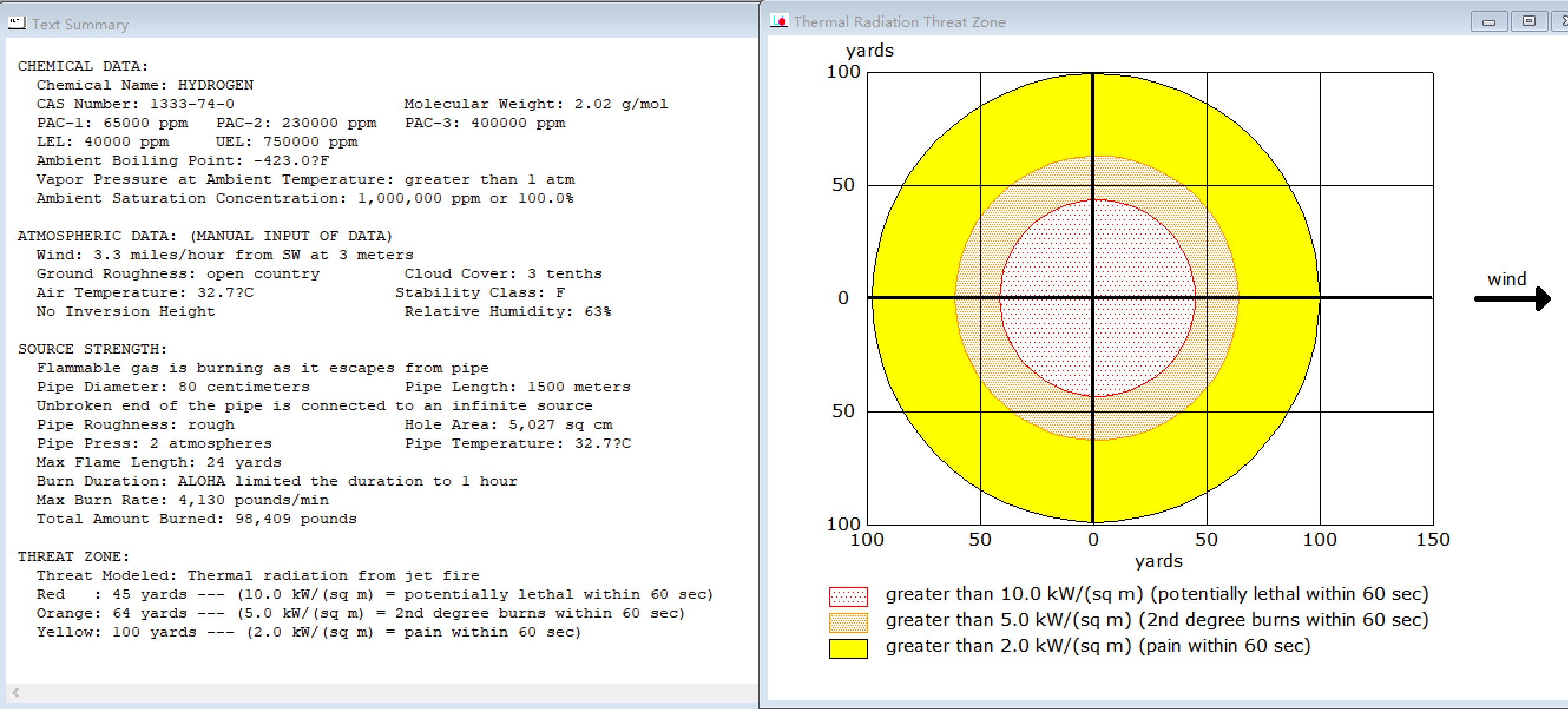Click the 'ATMOSPHERIC DATA' heading line
The height and width of the screenshot is (709, 1568).
[205, 236]
